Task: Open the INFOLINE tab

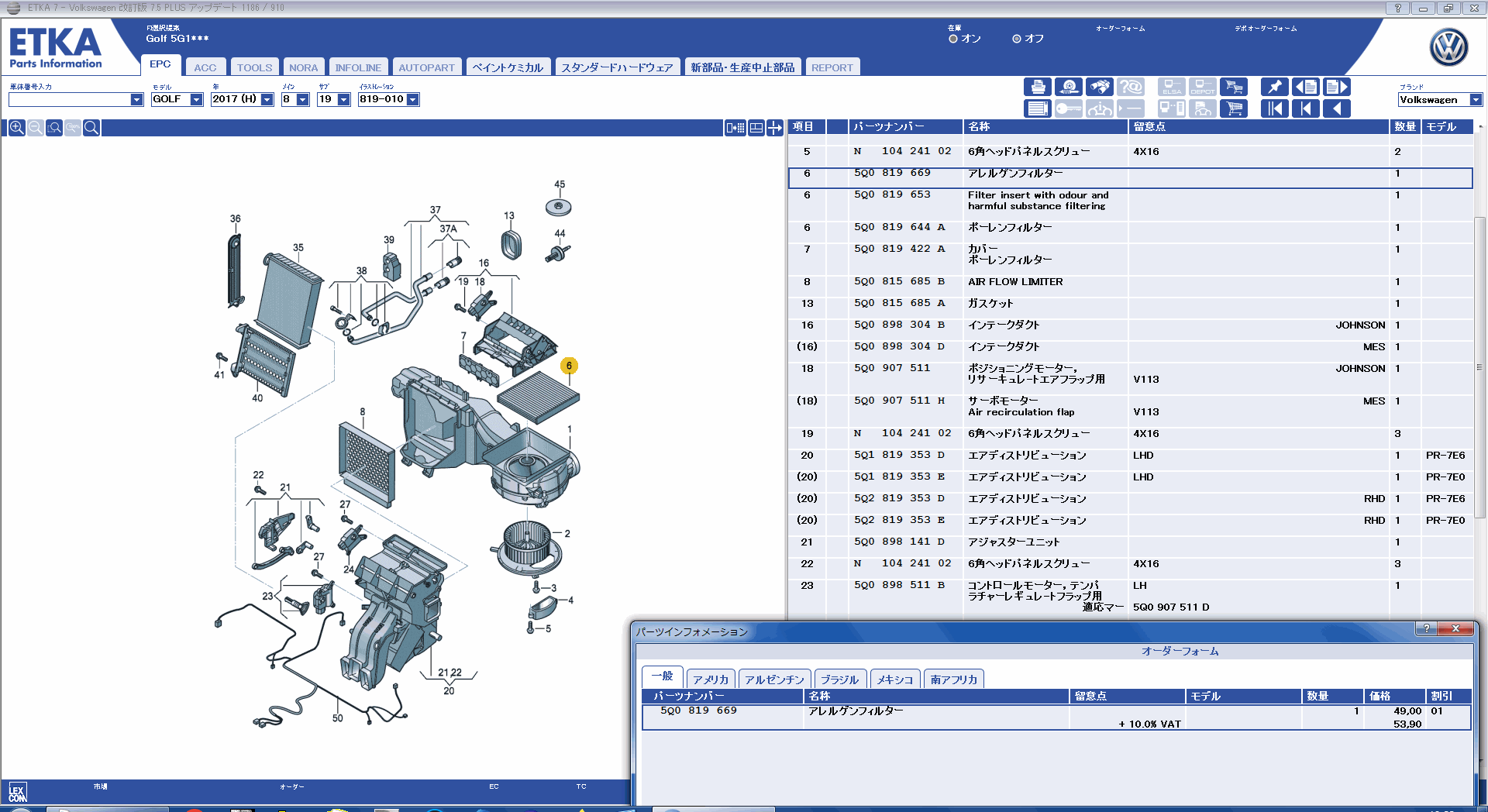Action: [x=358, y=67]
